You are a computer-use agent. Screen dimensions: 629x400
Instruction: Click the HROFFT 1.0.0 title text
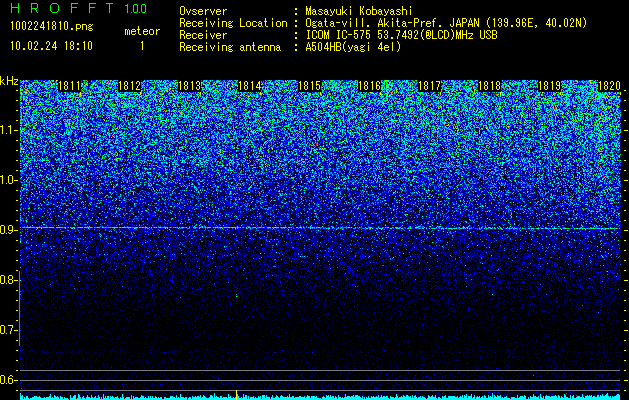click(x=78, y=8)
